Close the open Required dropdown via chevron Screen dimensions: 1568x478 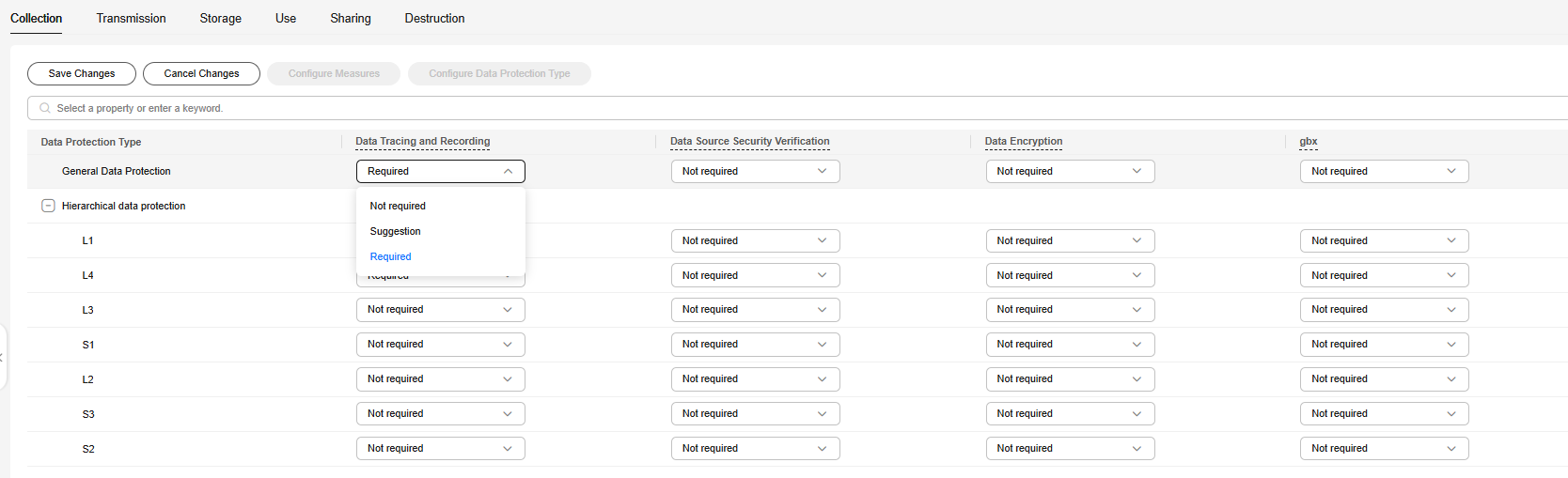508,171
